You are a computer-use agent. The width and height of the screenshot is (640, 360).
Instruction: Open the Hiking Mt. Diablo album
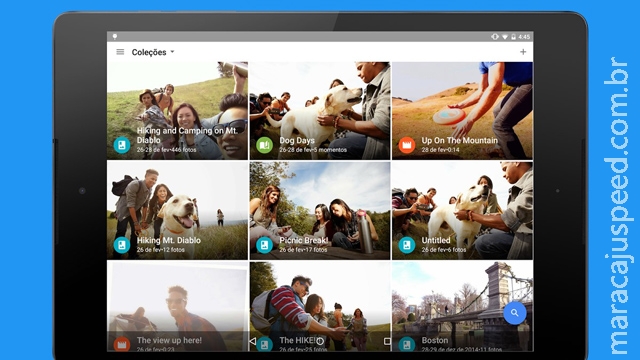(x=177, y=211)
